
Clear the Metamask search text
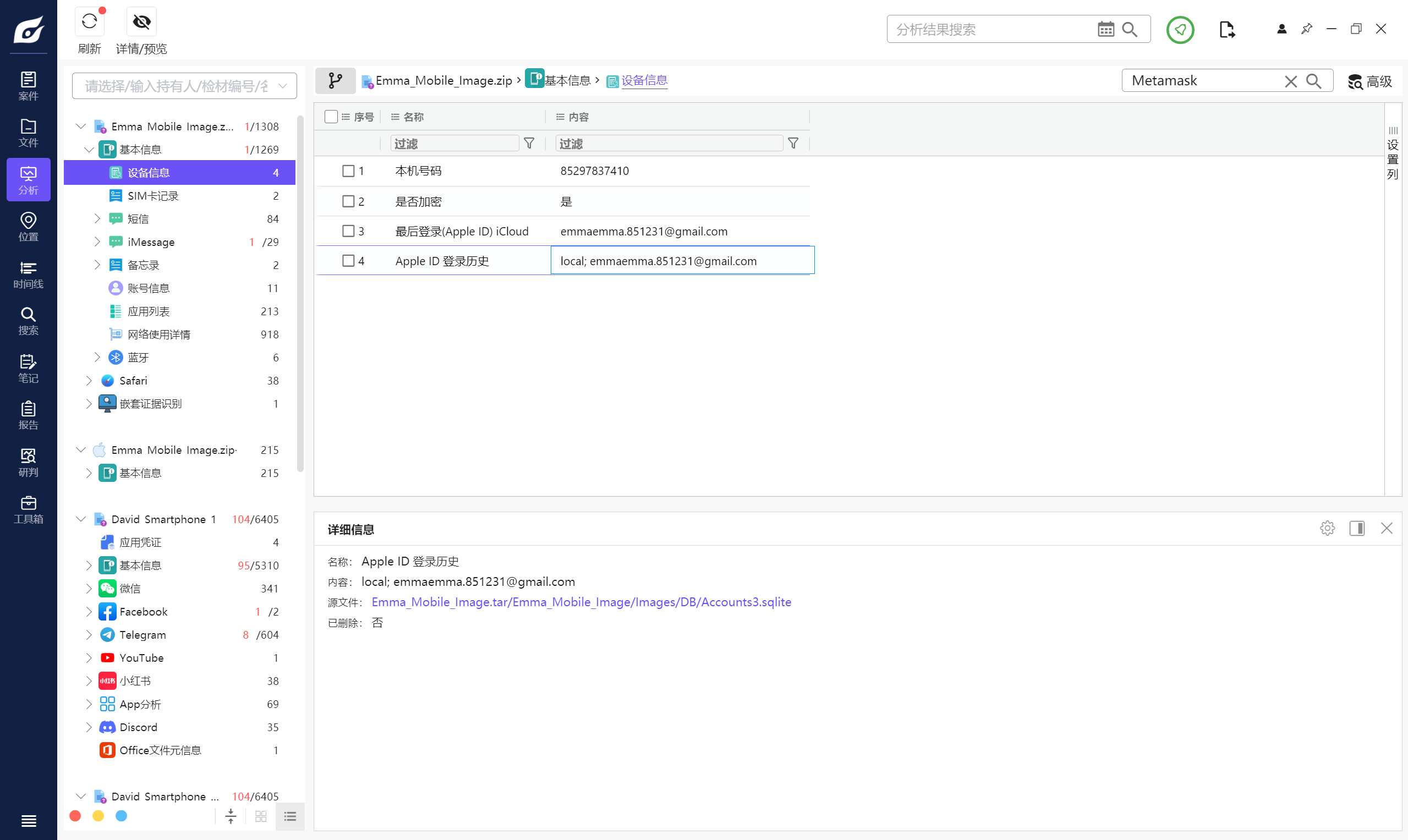(1290, 81)
